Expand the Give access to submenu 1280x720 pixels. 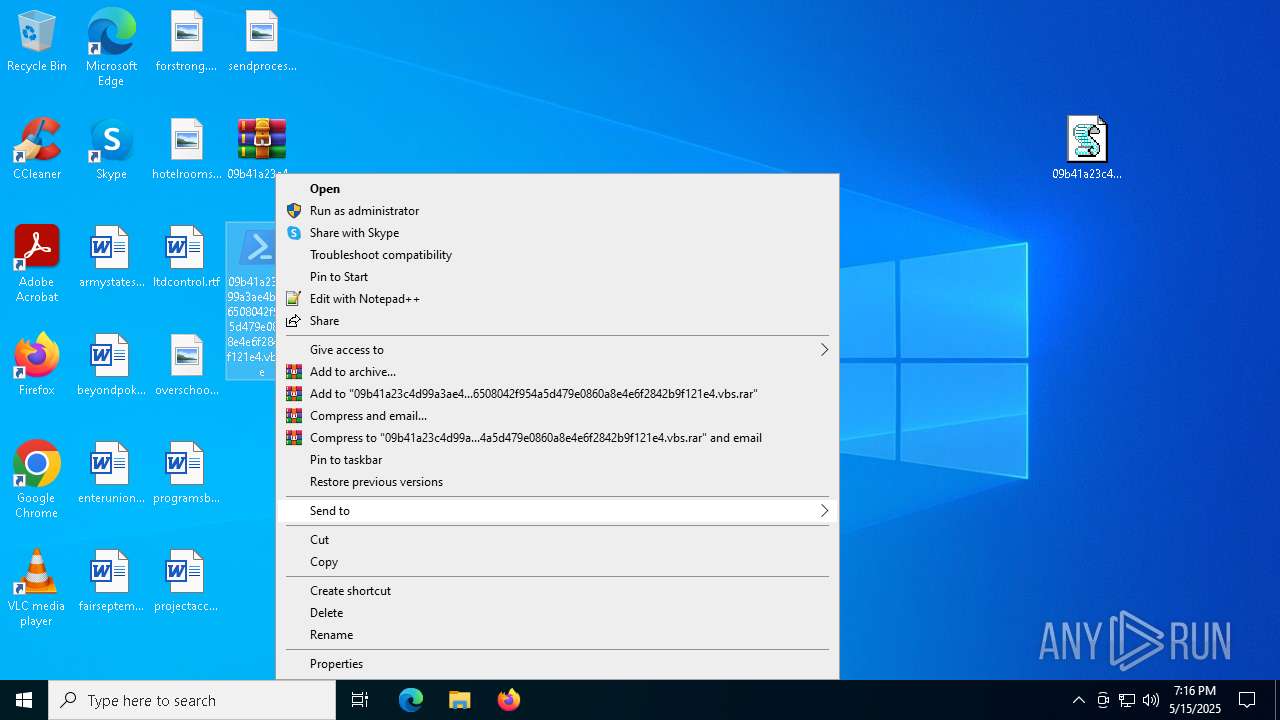(557, 350)
